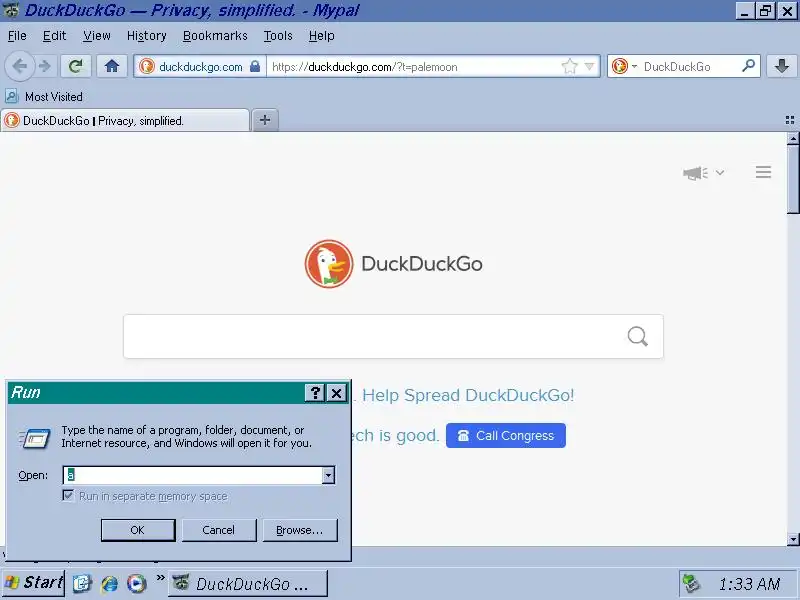
Task: Expand the quick launch overflow chevron
Action: click(160, 578)
